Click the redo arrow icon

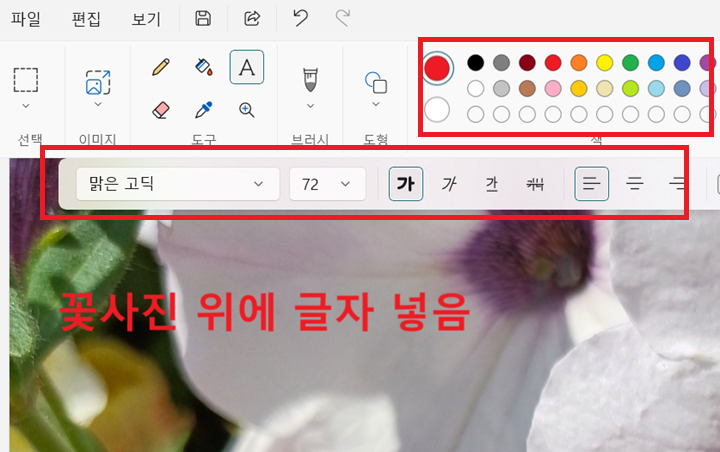click(x=343, y=18)
